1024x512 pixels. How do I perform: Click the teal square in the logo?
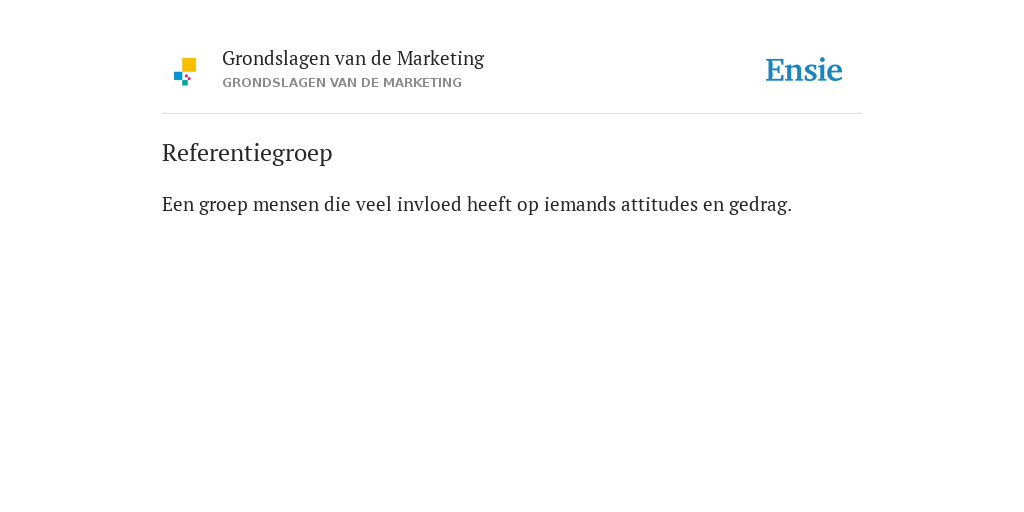[x=185, y=83]
